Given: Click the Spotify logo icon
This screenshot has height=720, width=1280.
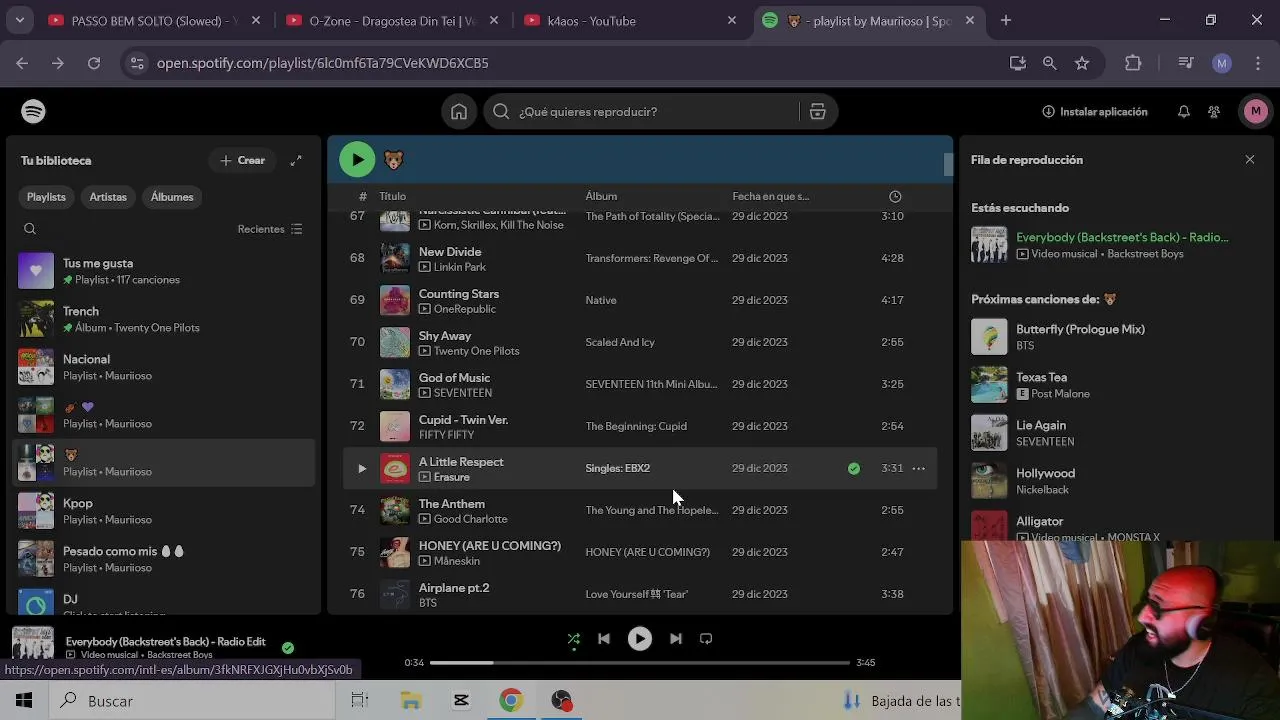Looking at the screenshot, I should point(33,111).
